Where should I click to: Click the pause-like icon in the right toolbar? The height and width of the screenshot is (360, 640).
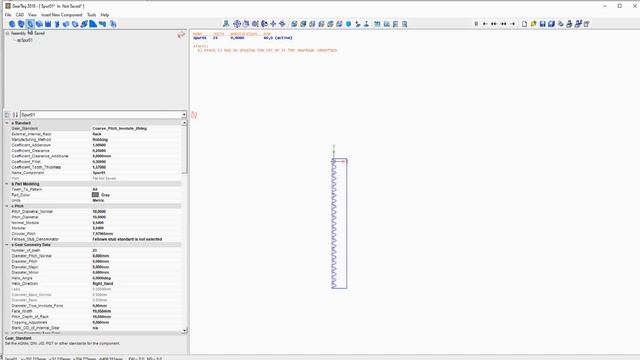point(476,24)
